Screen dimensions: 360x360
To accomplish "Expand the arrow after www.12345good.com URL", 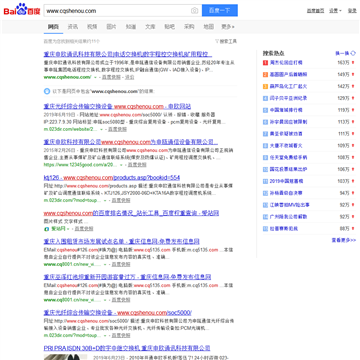I will point(122,165).
